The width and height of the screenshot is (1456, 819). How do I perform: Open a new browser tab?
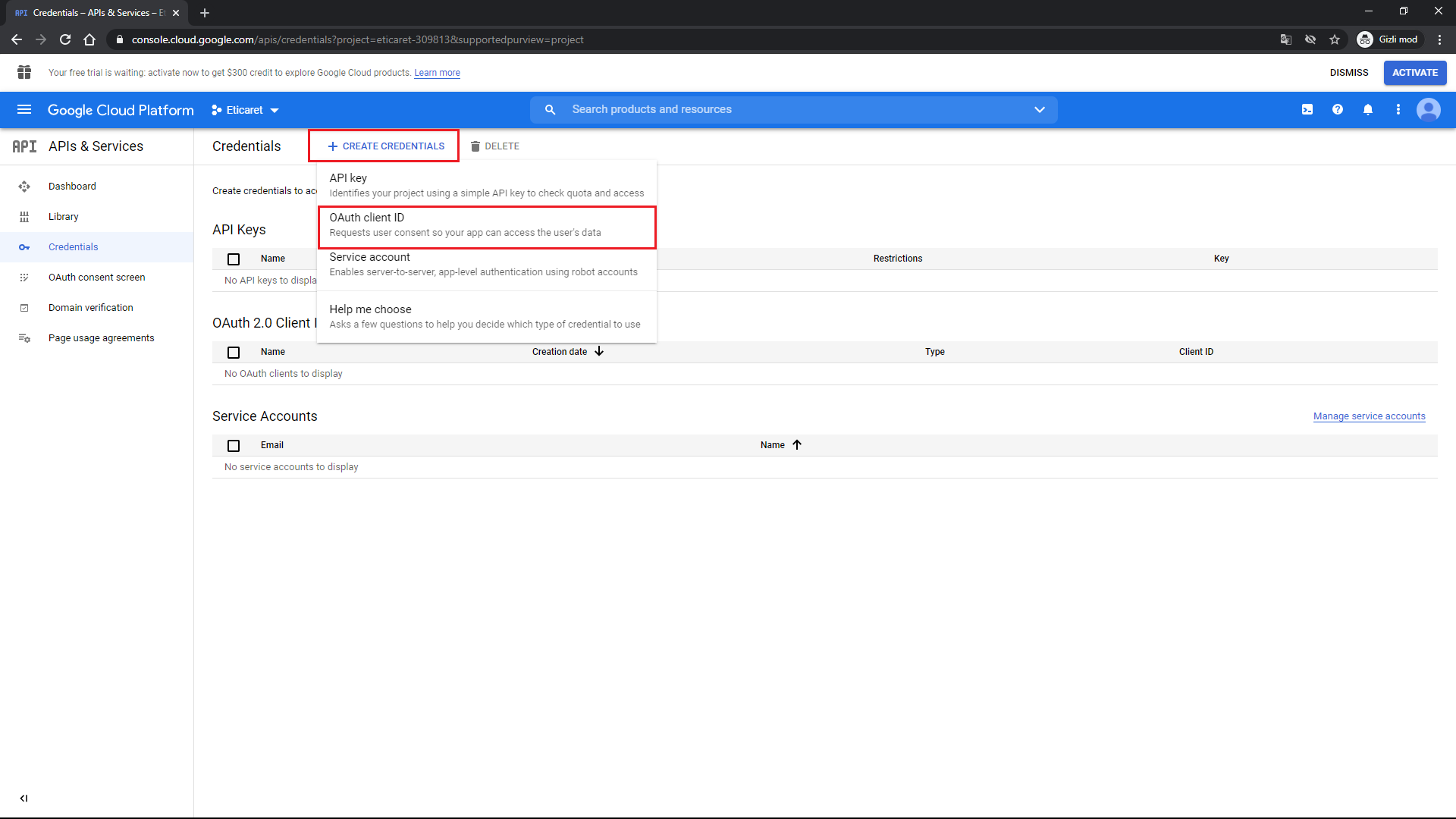205,13
